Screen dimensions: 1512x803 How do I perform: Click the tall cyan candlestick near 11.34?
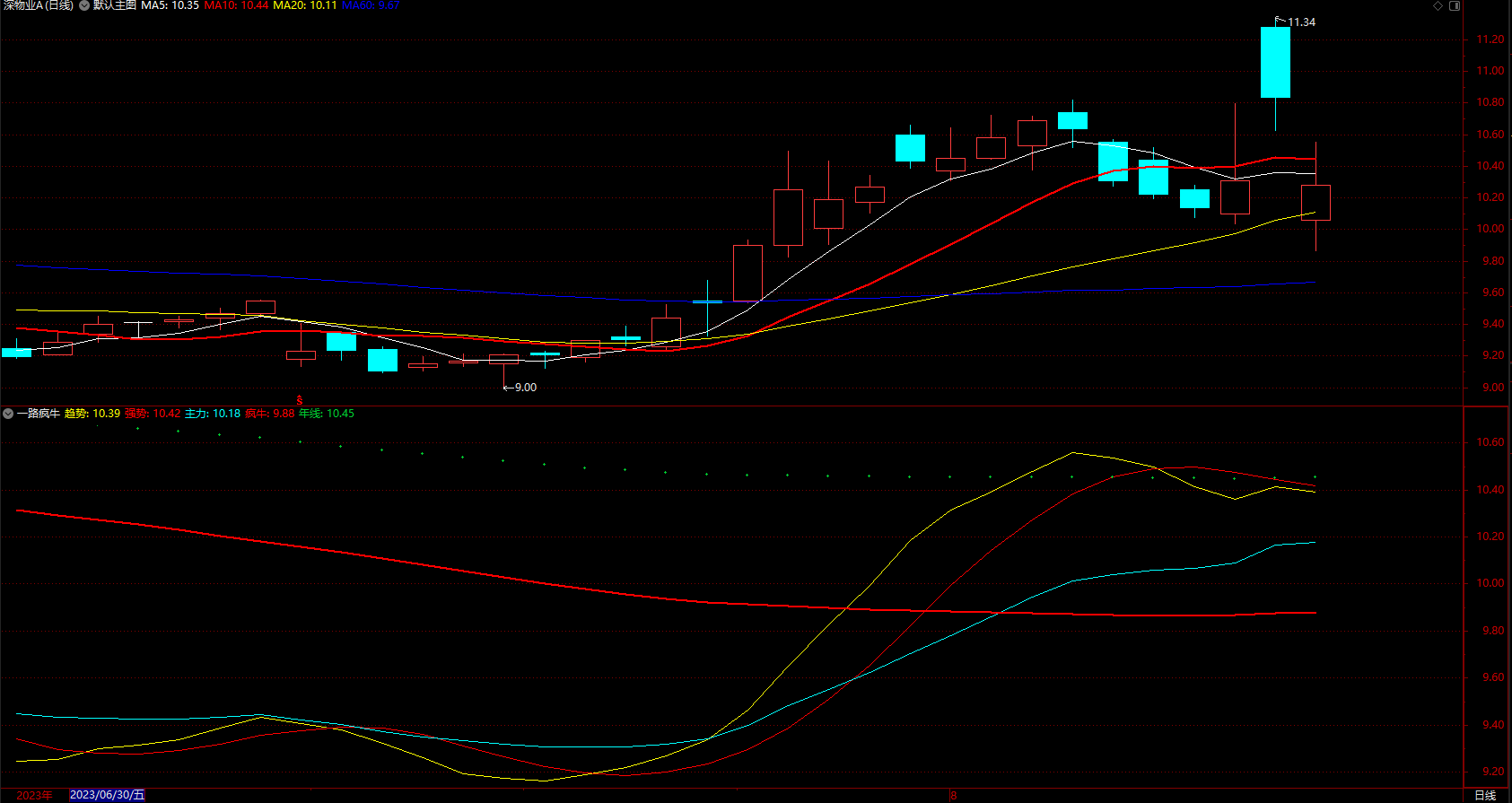click(1275, 63)
